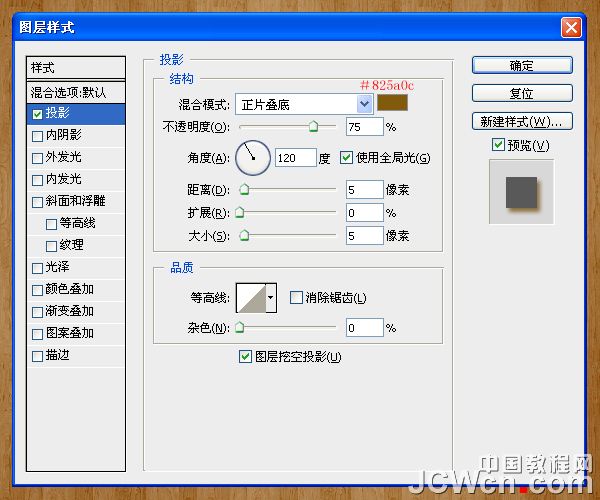This screenshot has width=600, height=500.
Task: Click the 杂色 percent value field
Action: (365, 328)
